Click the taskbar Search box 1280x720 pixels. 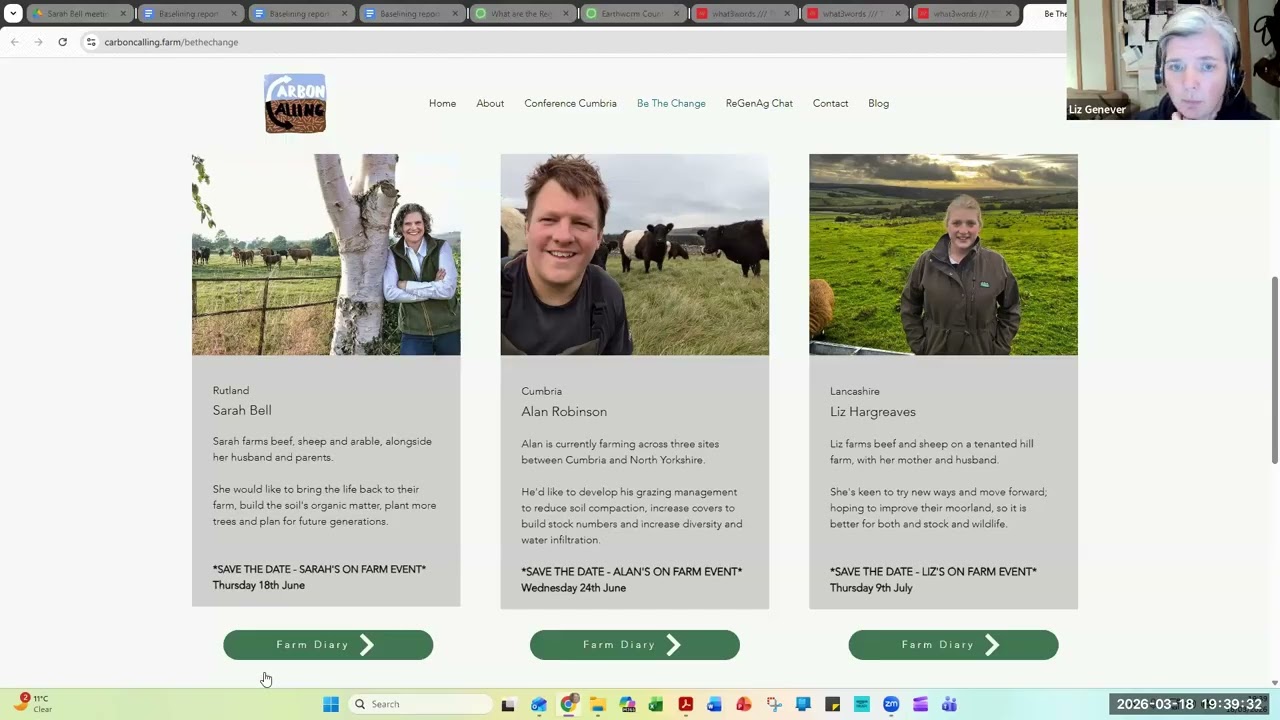(x=421, y=704)
